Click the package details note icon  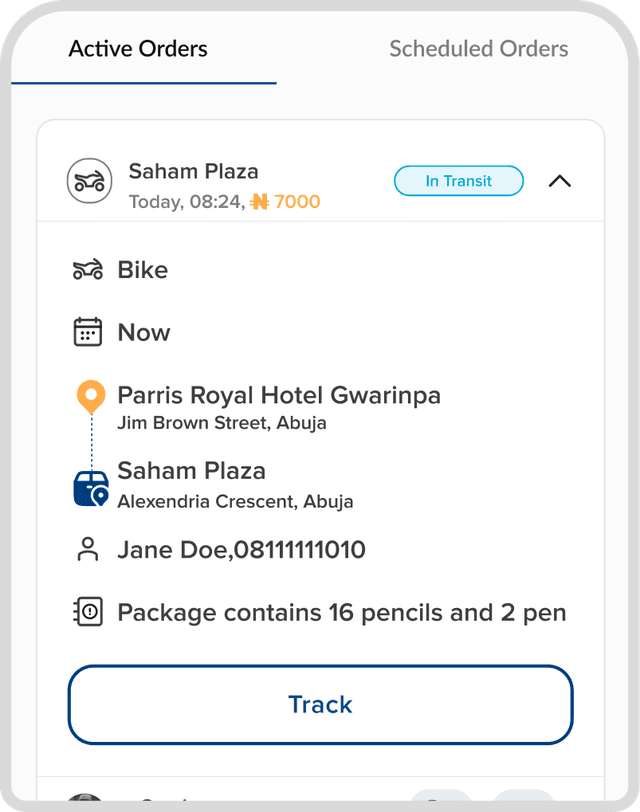coord(88,611)
